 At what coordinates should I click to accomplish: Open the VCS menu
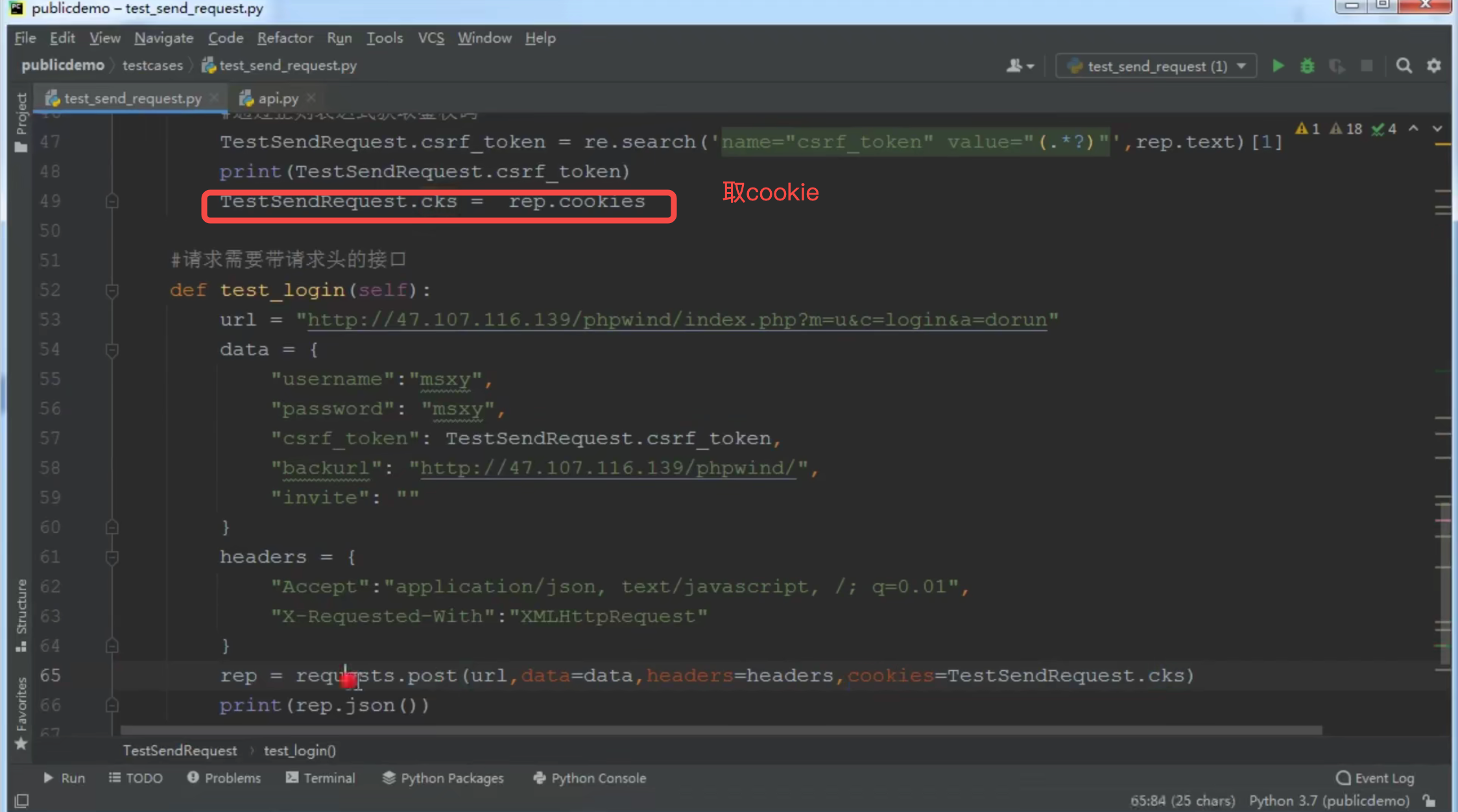pos(431,38)
